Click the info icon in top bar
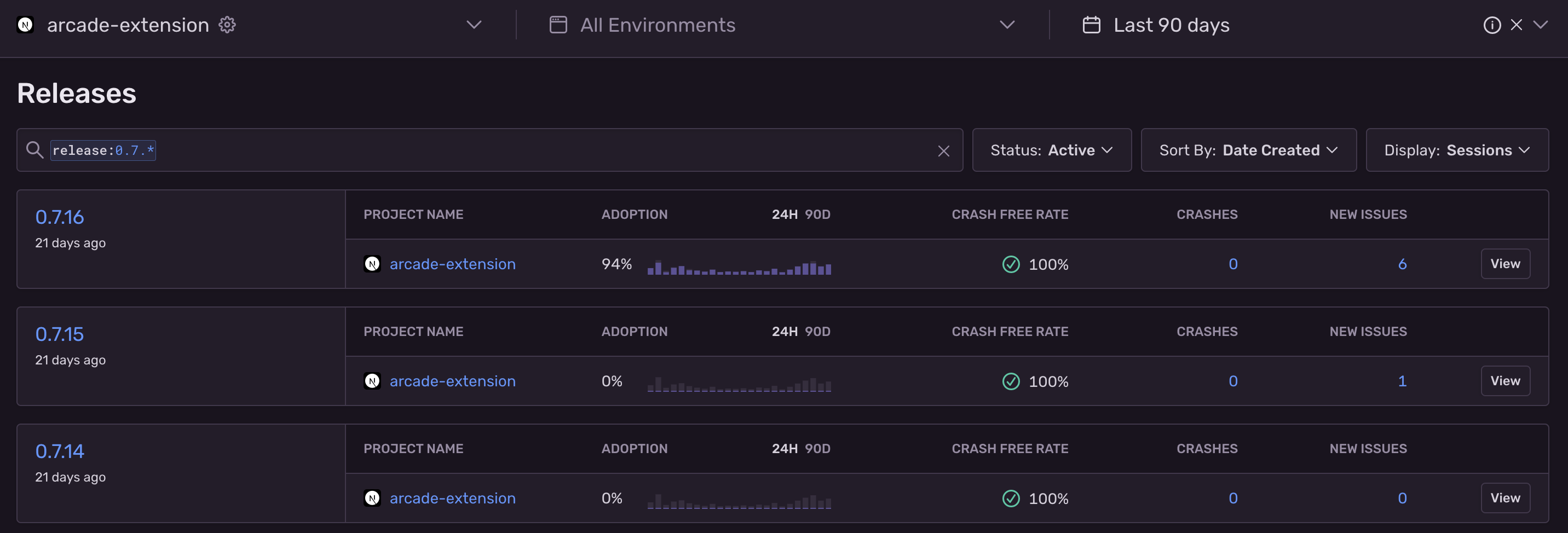This screenshot has height=533, width=1568. (1491, 25)
